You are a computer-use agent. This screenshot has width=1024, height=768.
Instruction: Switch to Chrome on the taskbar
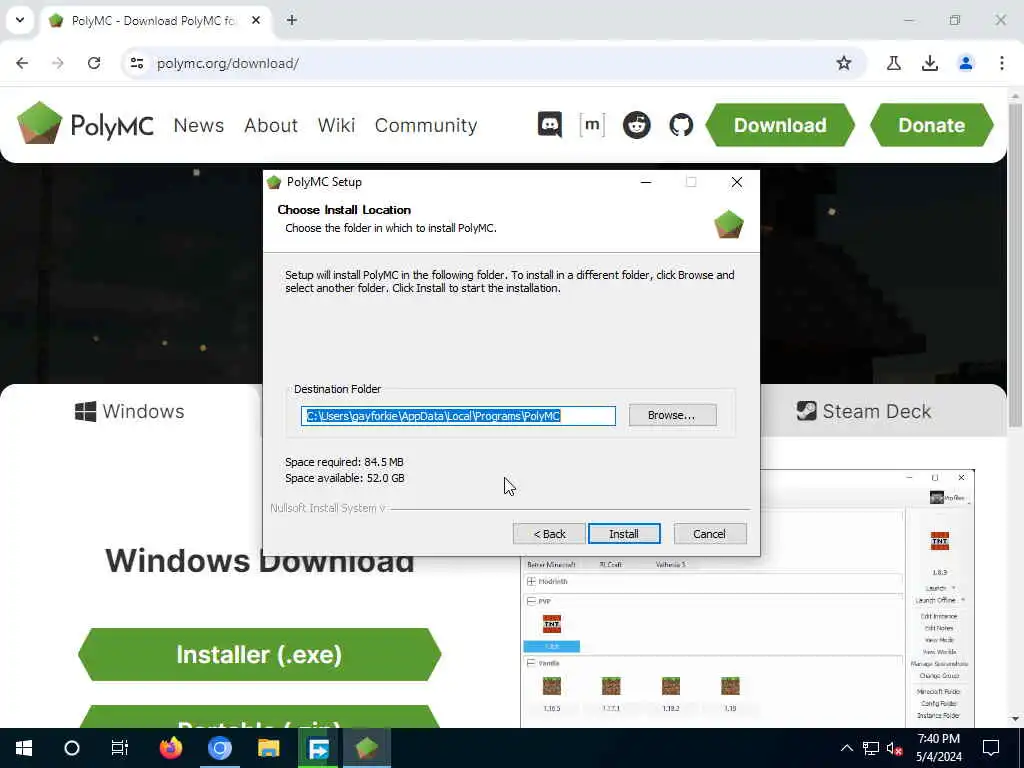219,748
